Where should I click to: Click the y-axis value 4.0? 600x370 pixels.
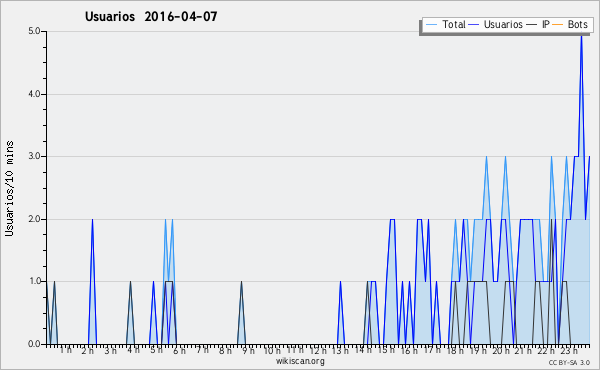pos(34,94)
